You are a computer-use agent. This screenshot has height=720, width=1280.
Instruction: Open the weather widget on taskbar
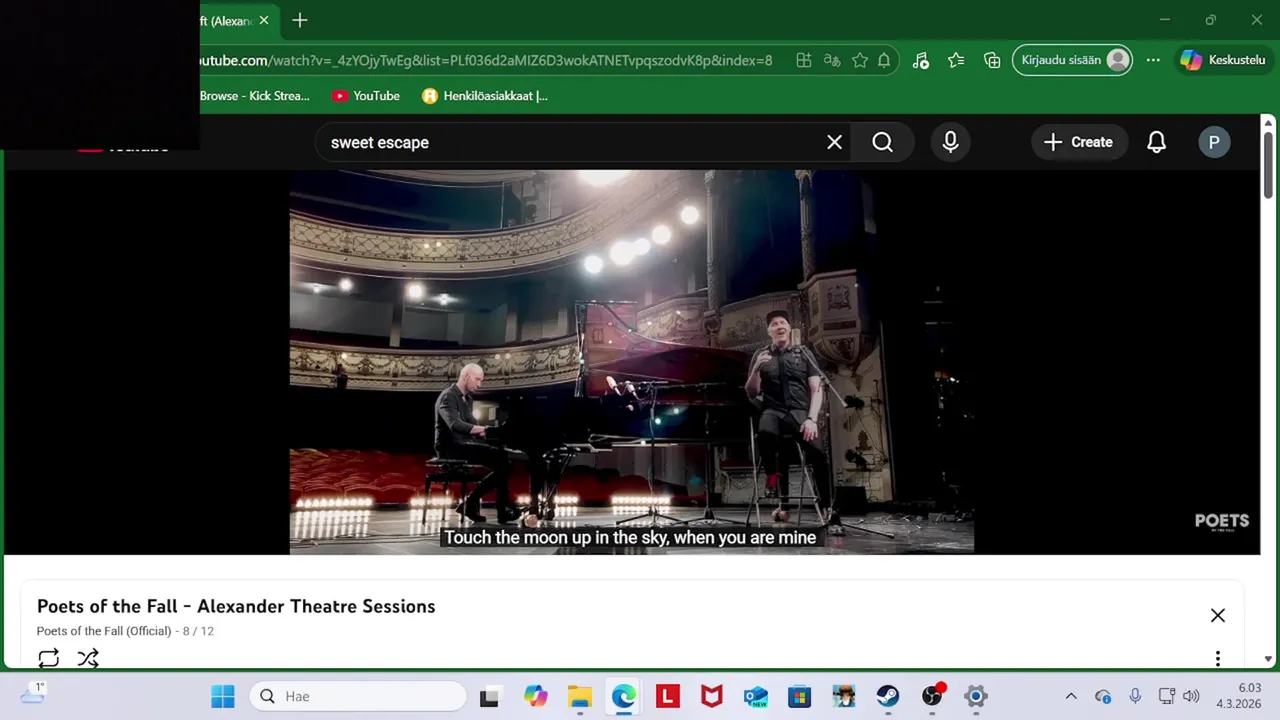(x=33, y=693)
